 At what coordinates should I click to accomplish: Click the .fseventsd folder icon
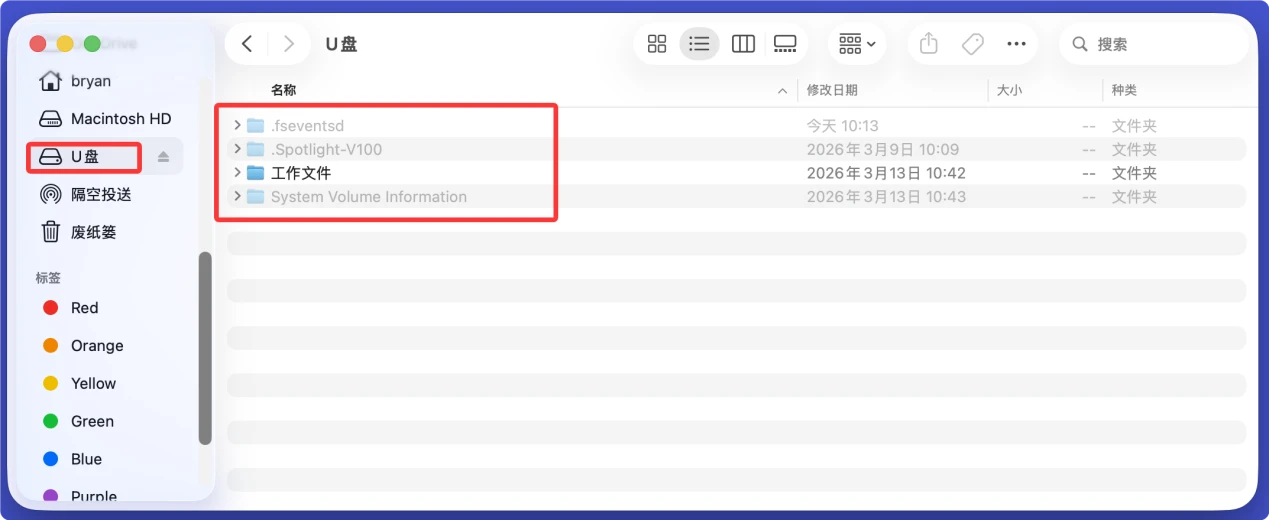[x=255, y=125]
